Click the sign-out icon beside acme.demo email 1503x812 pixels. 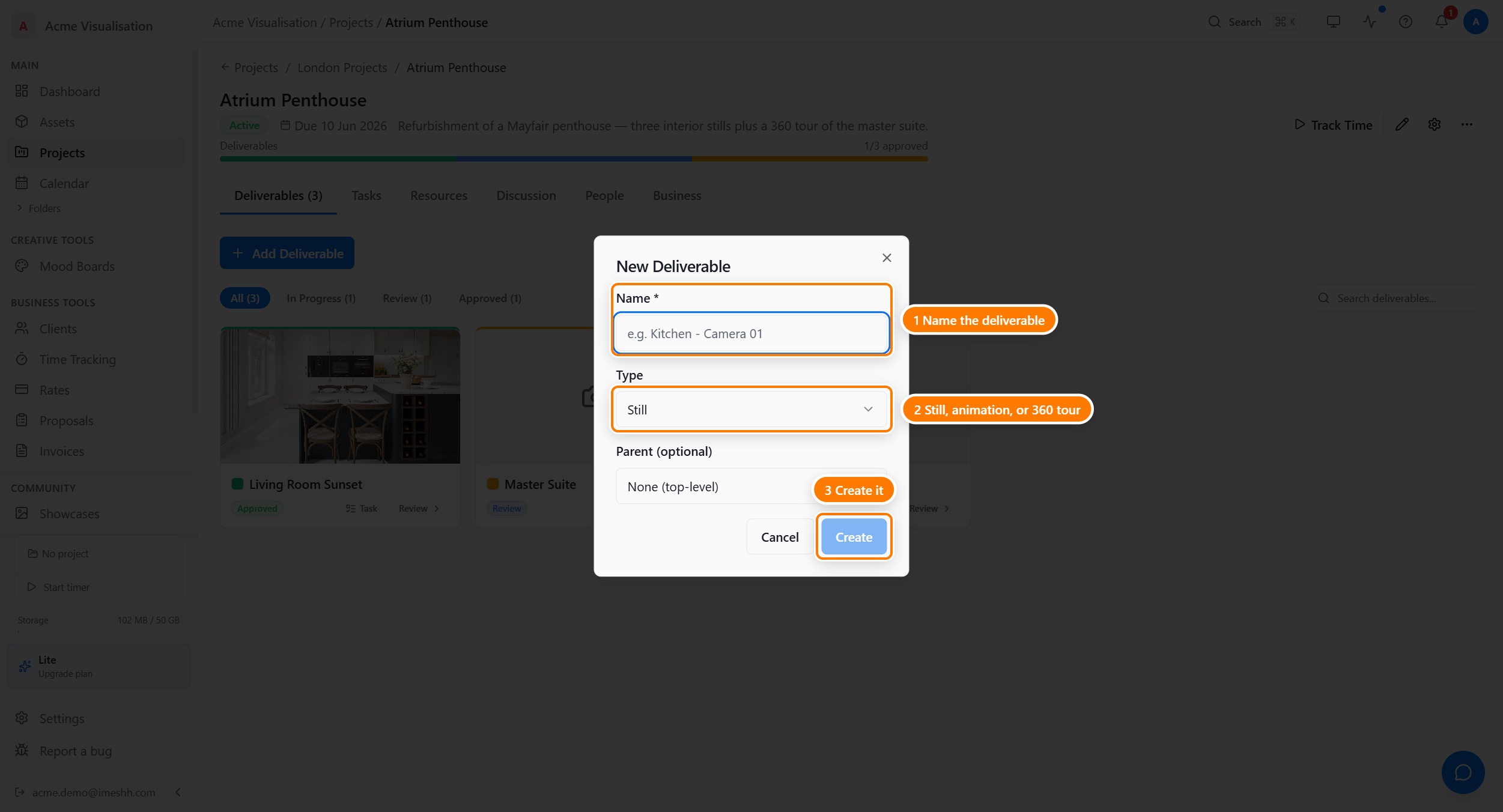(x=20, y=792)
